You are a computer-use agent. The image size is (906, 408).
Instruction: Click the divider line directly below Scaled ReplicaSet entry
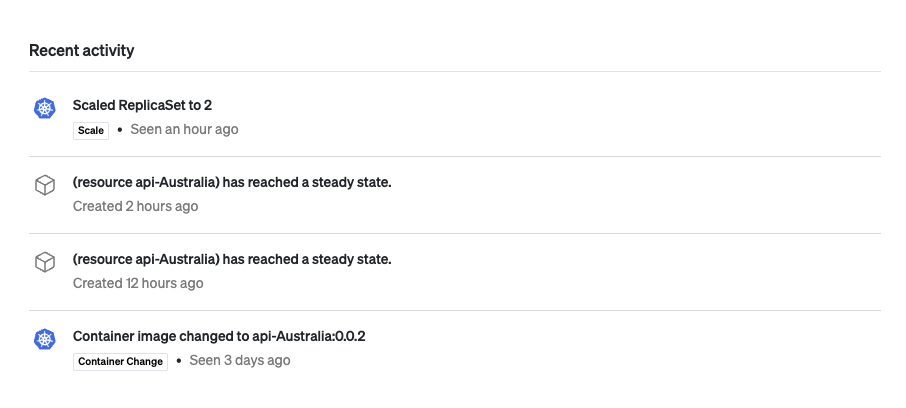(454, 157)
